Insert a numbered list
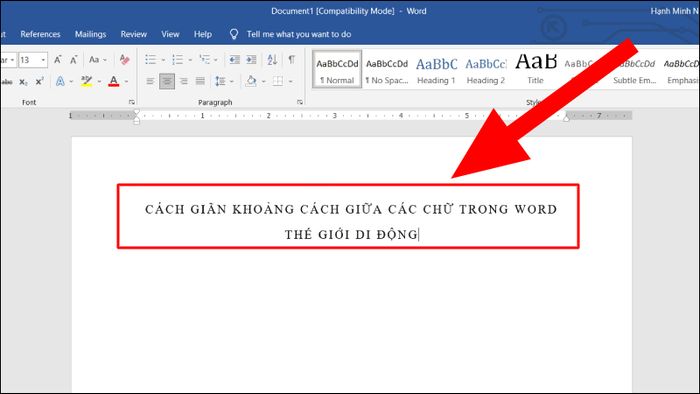700x394 pixels. [178, 60]
